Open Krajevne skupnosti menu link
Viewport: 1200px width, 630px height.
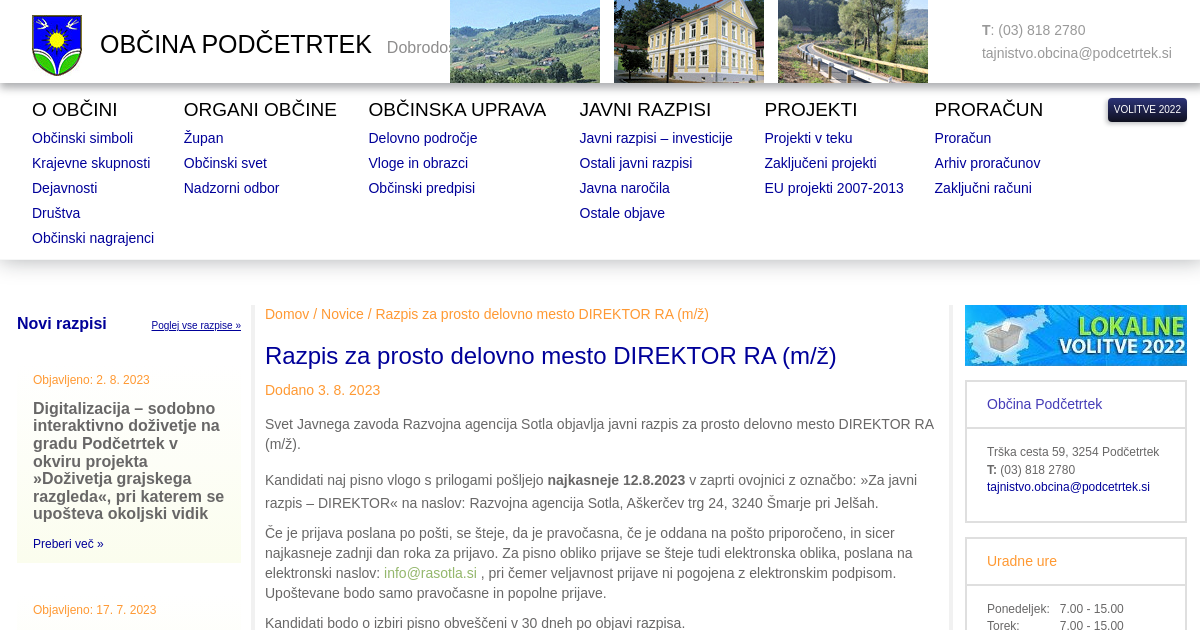pyautogui.click(x=91, y=163)
